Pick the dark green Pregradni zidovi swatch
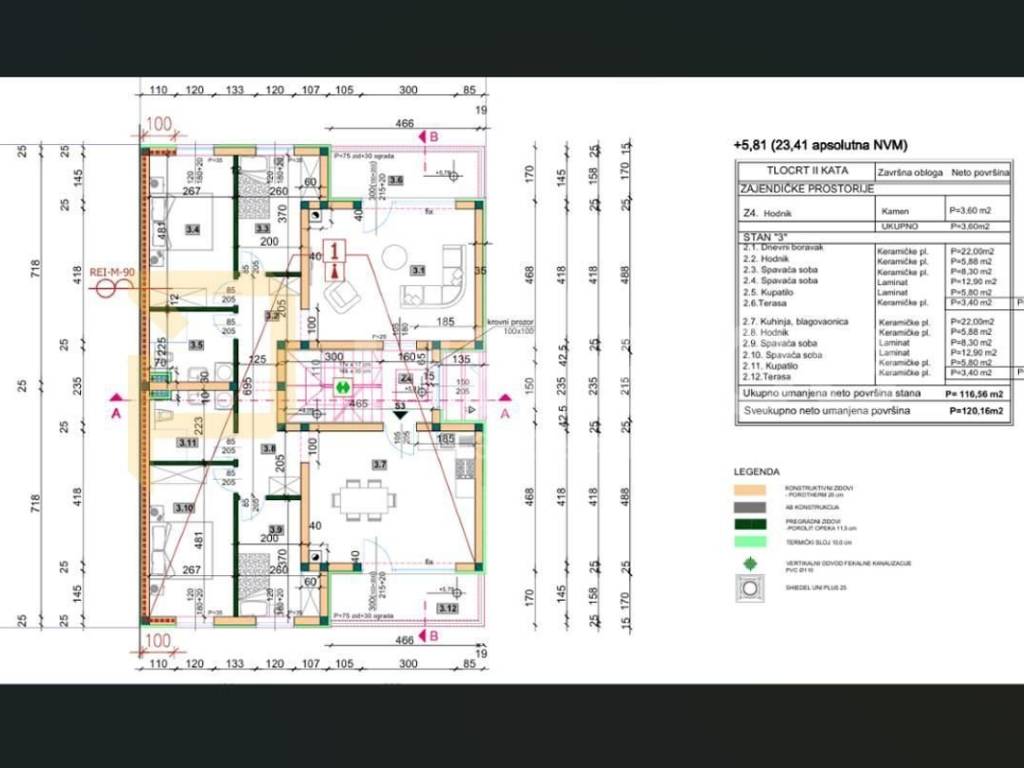Screen dimensions: 1024x768 (749, 524)
